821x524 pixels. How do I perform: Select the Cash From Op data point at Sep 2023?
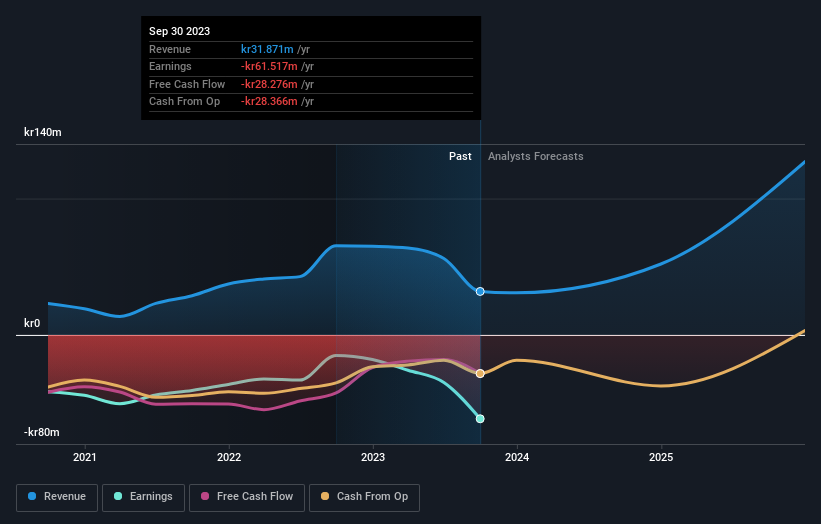click(x=480, y=374)
